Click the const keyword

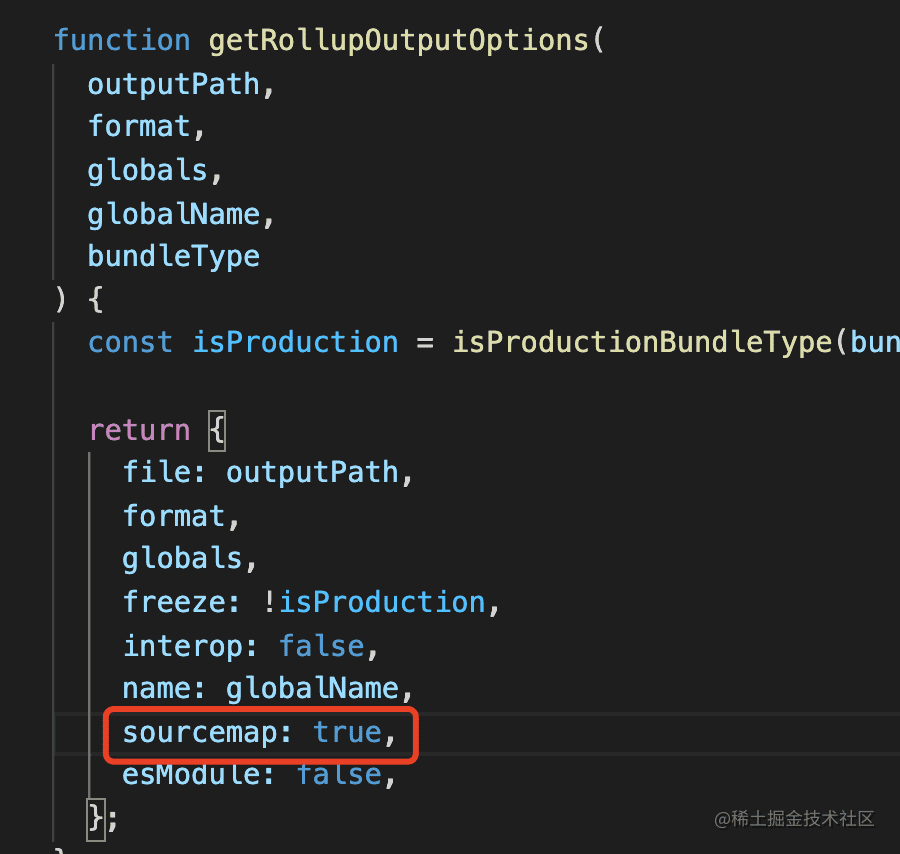(130, 343)
